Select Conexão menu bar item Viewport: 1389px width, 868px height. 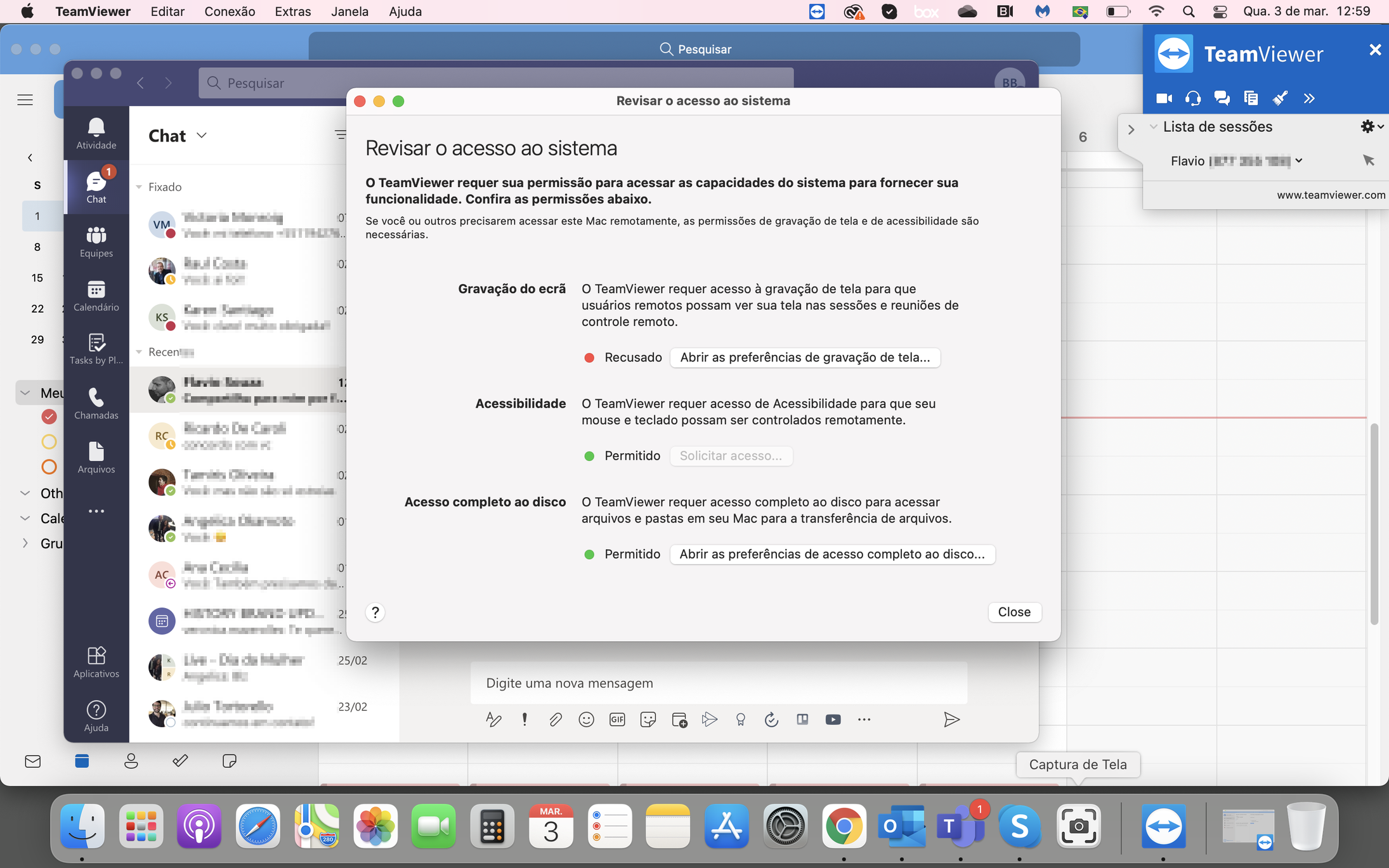(229, 12)
